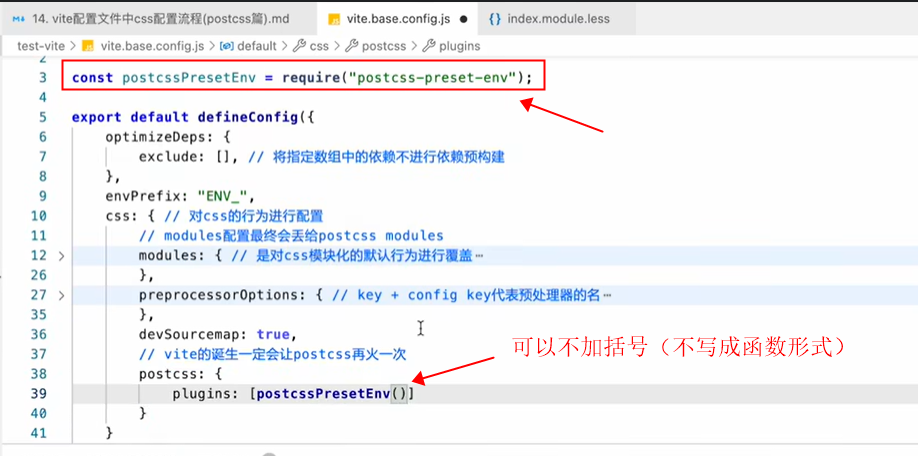Screen dimensions: 918x456
Task: Click the "postcss-preset-env" string in require
Action: click(x=433, y=77)
